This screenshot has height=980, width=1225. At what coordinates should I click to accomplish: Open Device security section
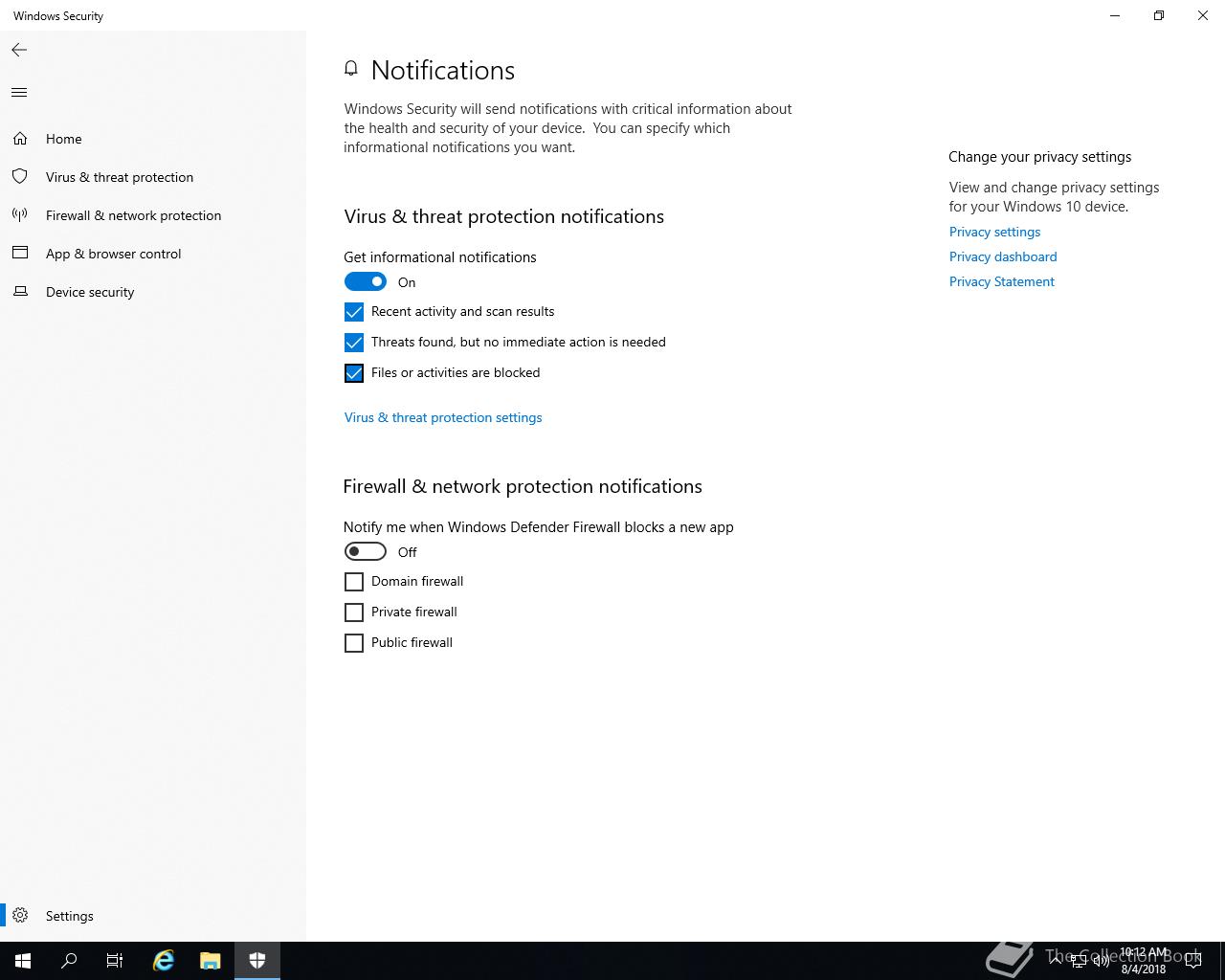[153, 292]
